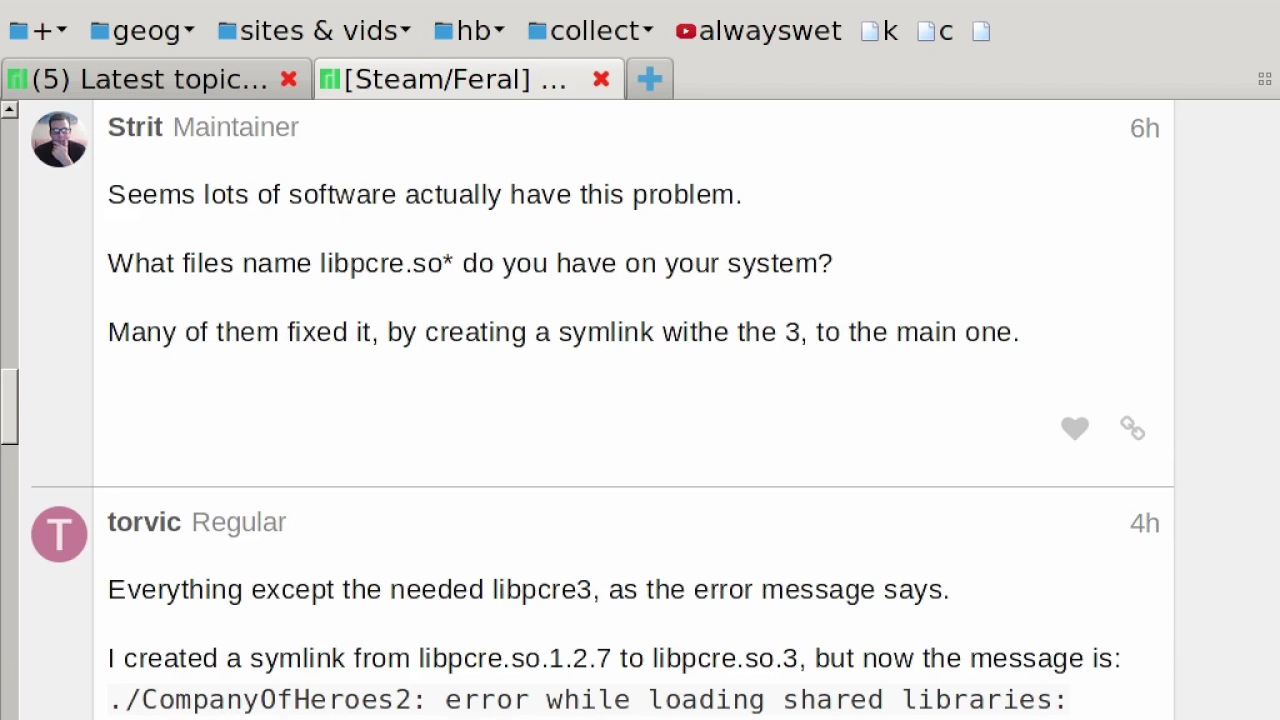Open the unnamed page bookmark icon
The width and height of the screenshot is (1280, 720).
[981, 31]
